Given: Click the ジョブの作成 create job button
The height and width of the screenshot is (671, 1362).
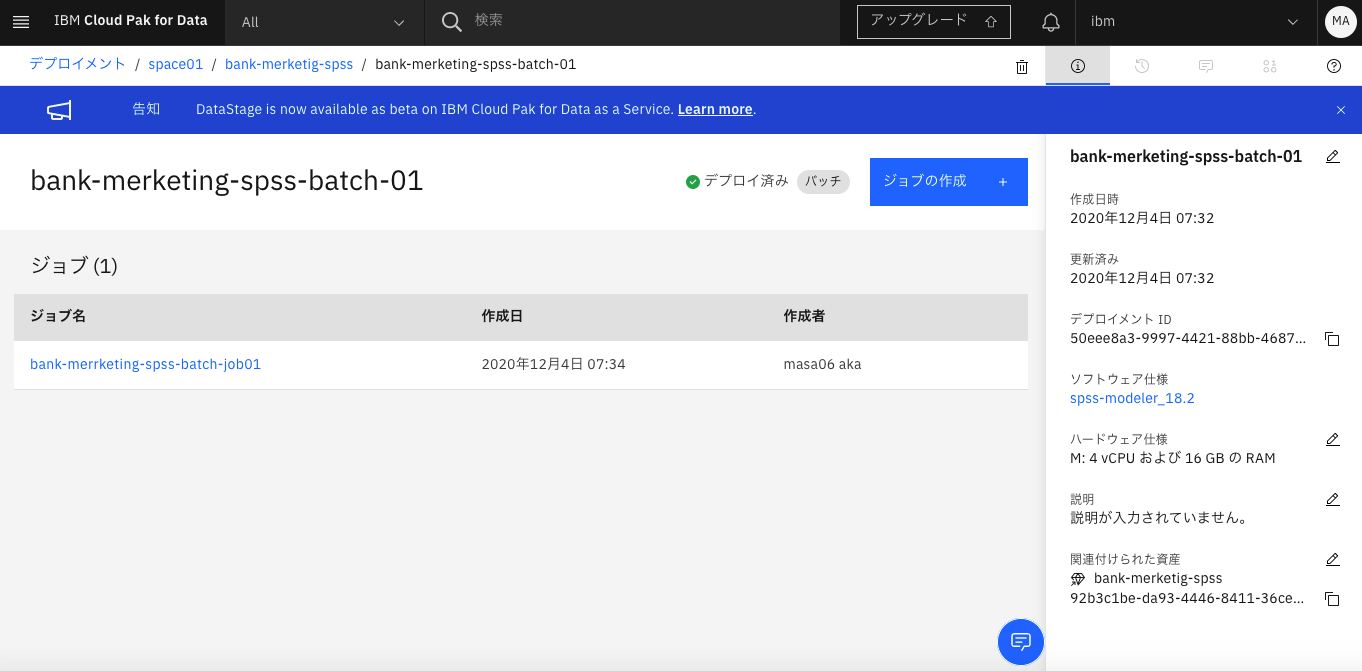Looking at the screenshot, I should (x=948, y=181).
